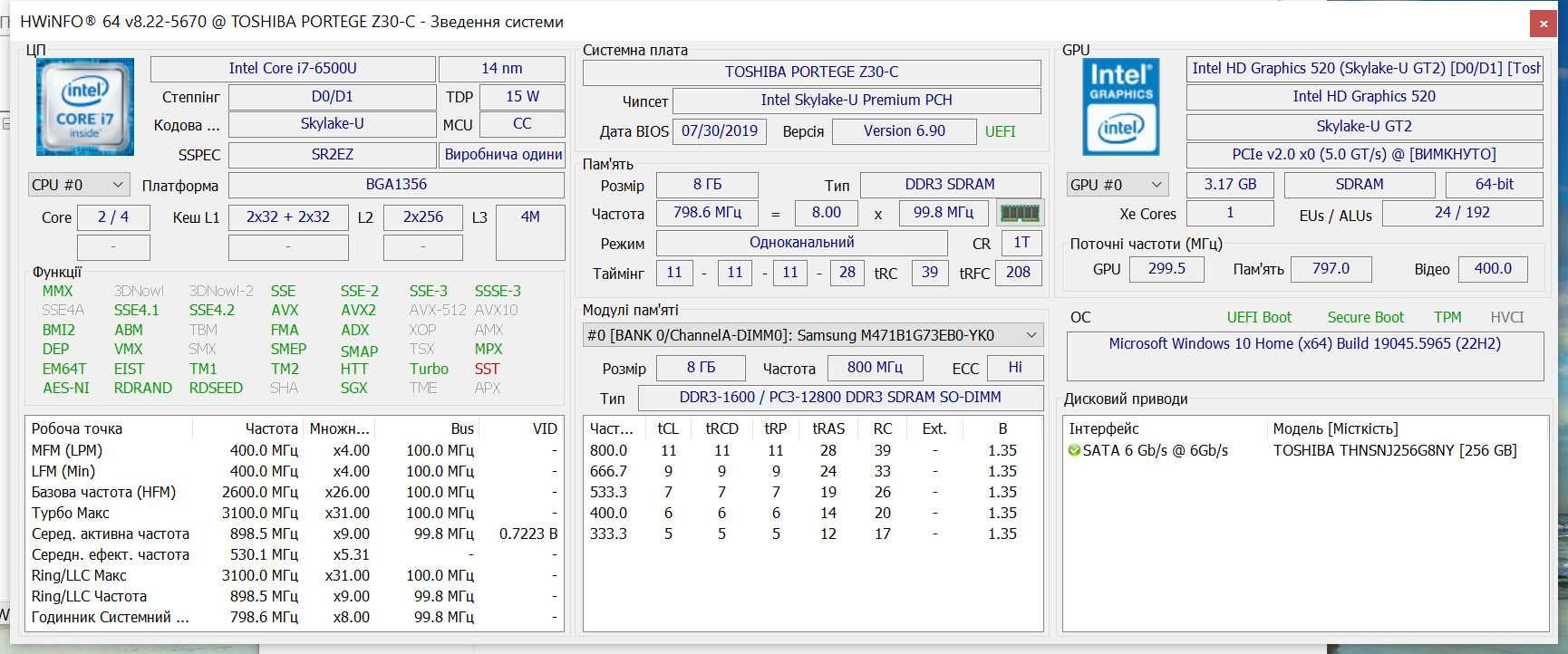This screenshot has width=1568, height=654.
Task: Click the Skylake-U GT2 GPU codename field
Action: point(1364,127)
